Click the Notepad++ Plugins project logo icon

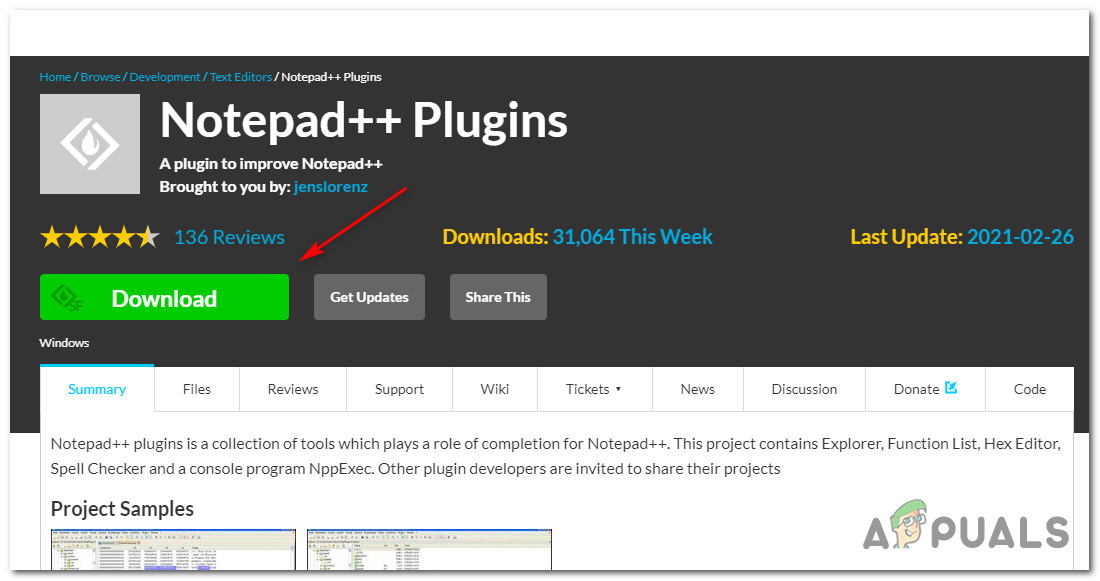click(x=90, y=144)
